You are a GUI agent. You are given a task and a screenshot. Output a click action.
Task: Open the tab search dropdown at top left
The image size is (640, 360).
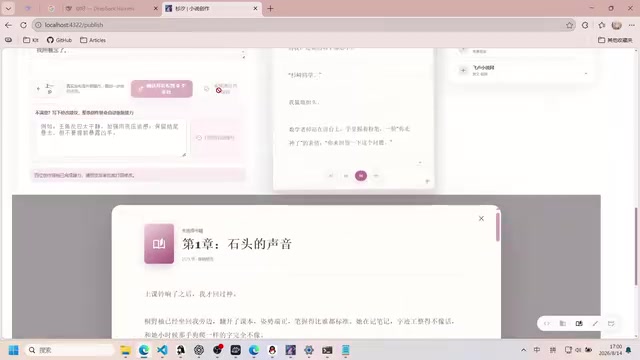pos(8,8)
